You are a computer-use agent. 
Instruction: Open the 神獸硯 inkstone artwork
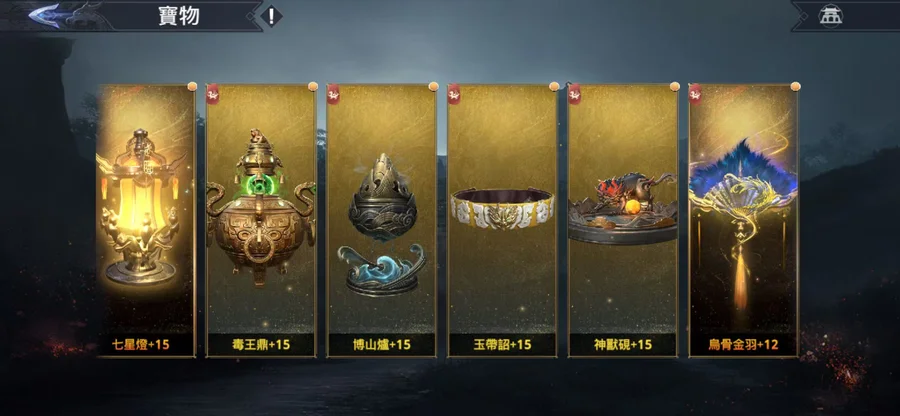(x=623, y=209)
